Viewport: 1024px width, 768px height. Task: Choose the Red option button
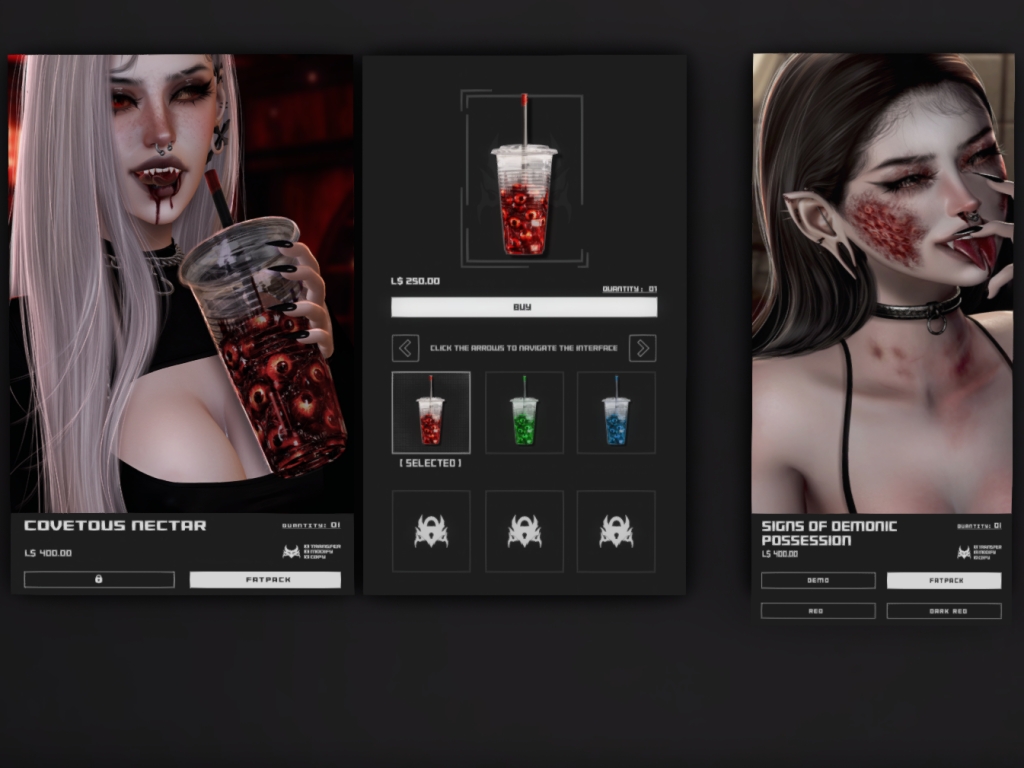coord(818,610)
